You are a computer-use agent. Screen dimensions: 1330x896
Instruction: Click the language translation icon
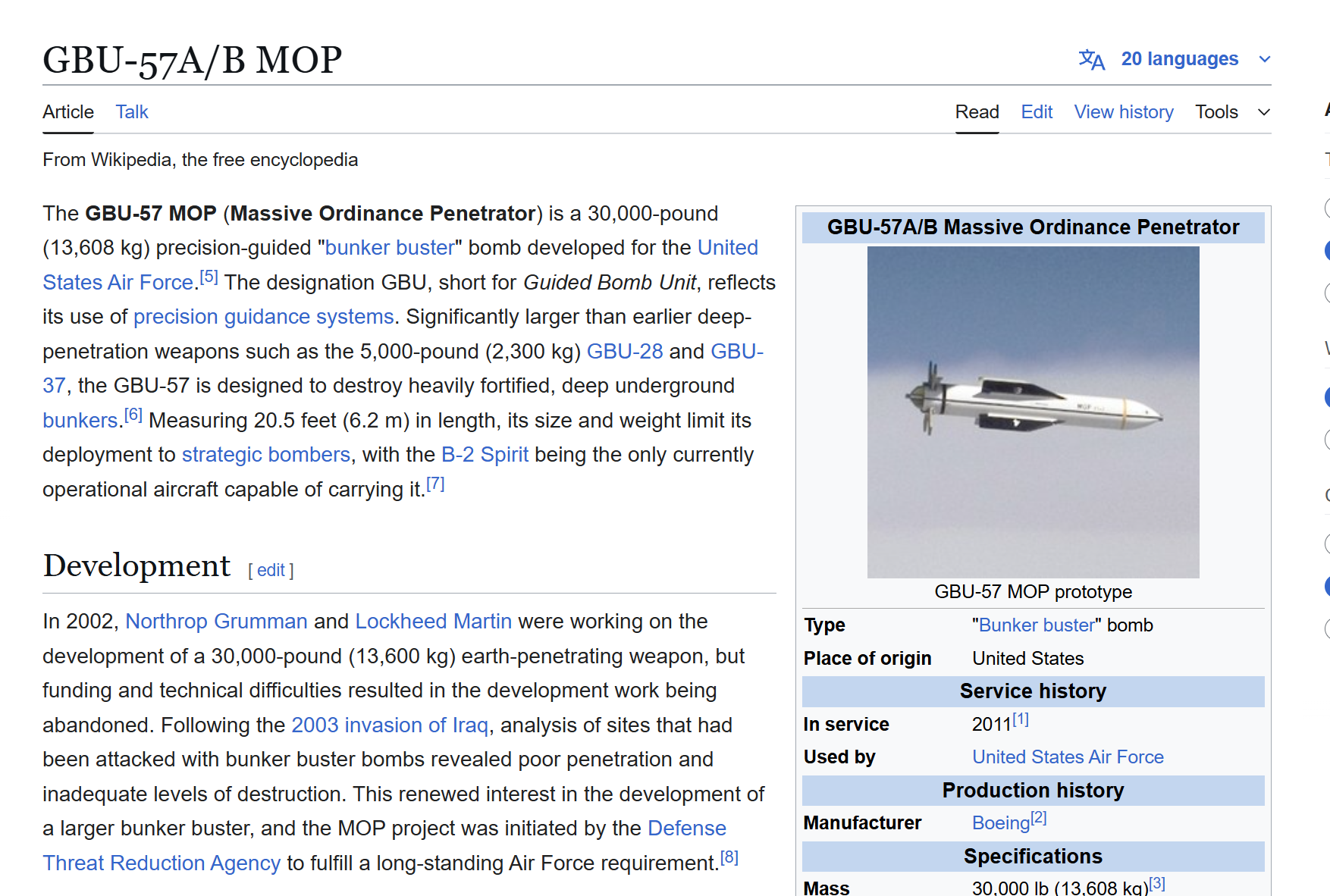1091,59
